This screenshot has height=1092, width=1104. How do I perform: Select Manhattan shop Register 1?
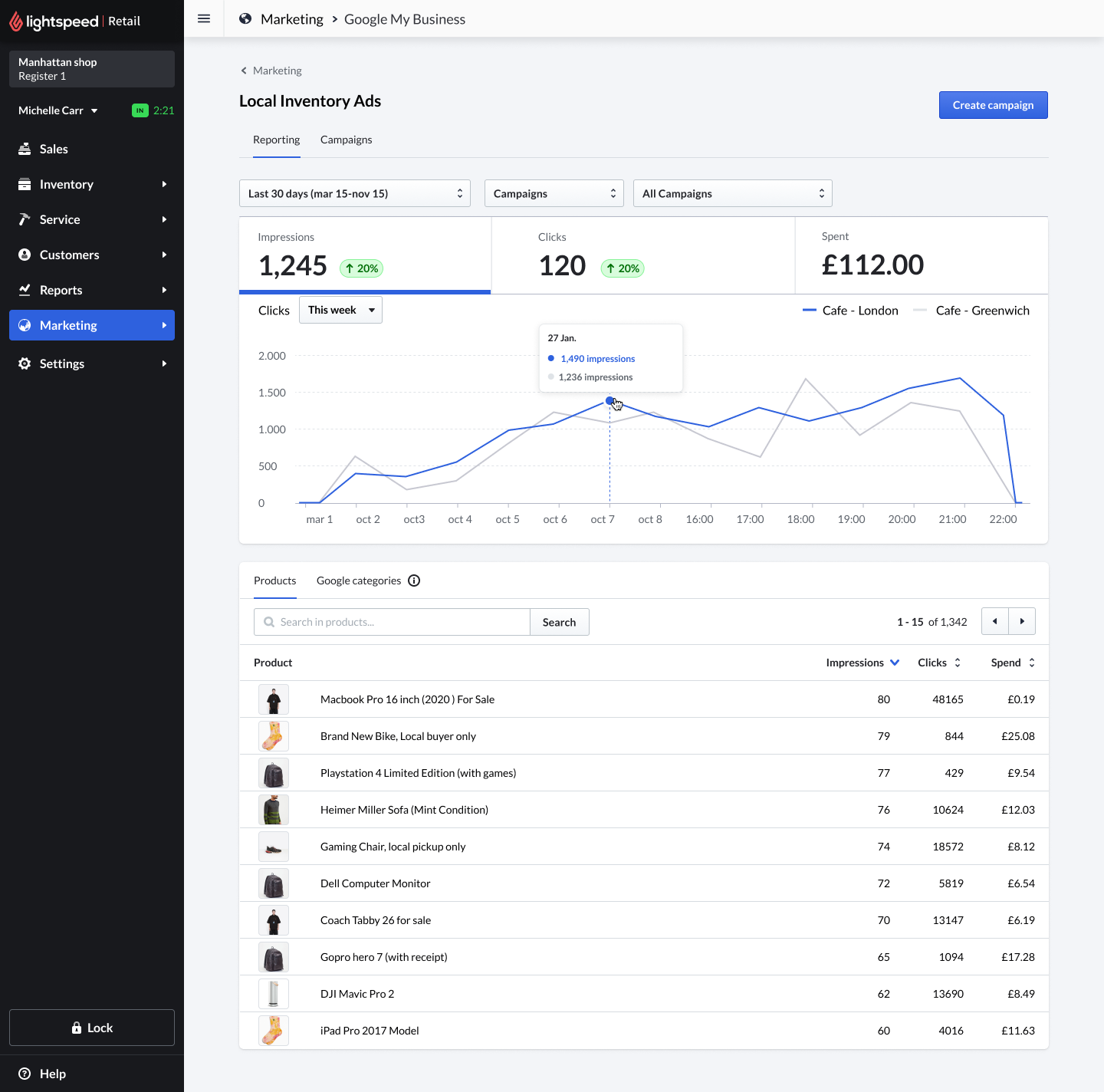pos(92,69)
